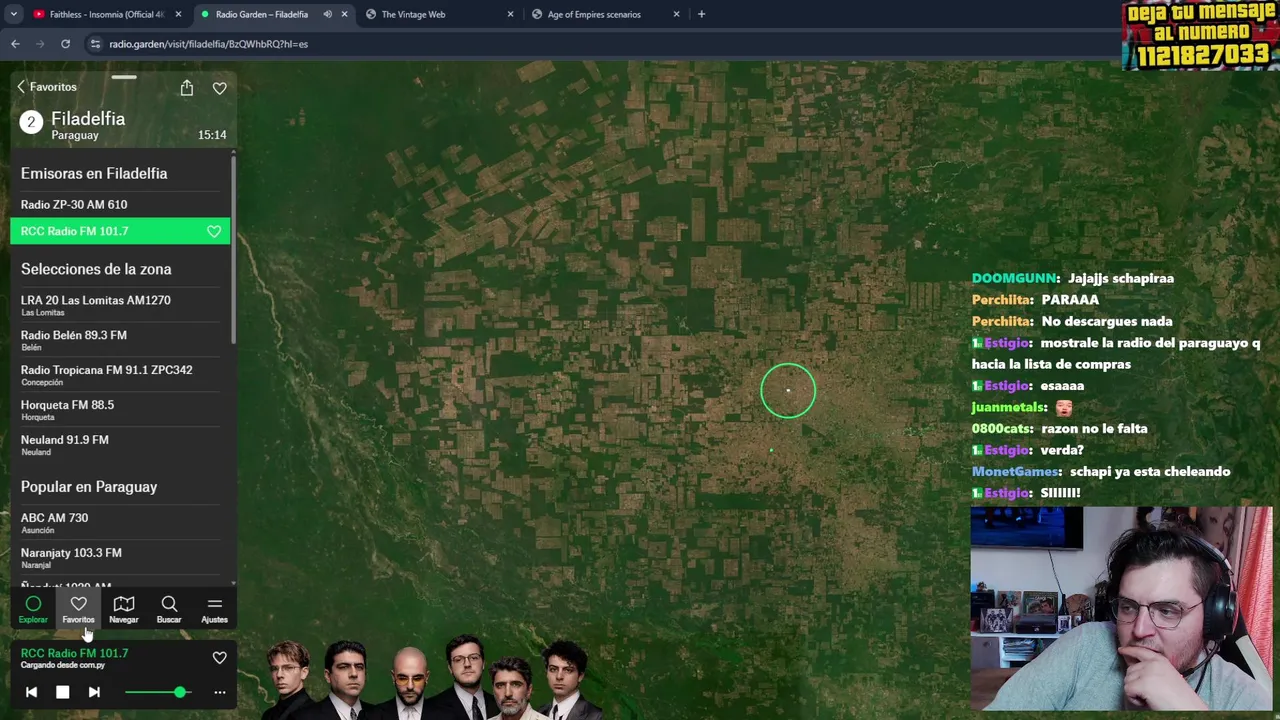The image size is (1280, 720).
Task: Share the Filadelfia location
Action: 186,88
